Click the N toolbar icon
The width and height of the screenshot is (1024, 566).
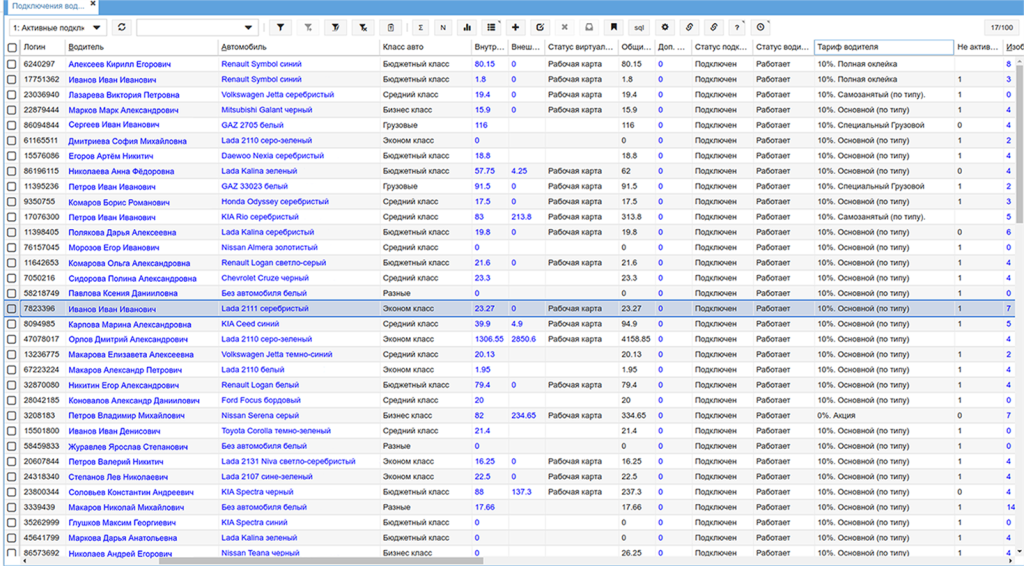(443, 27)
